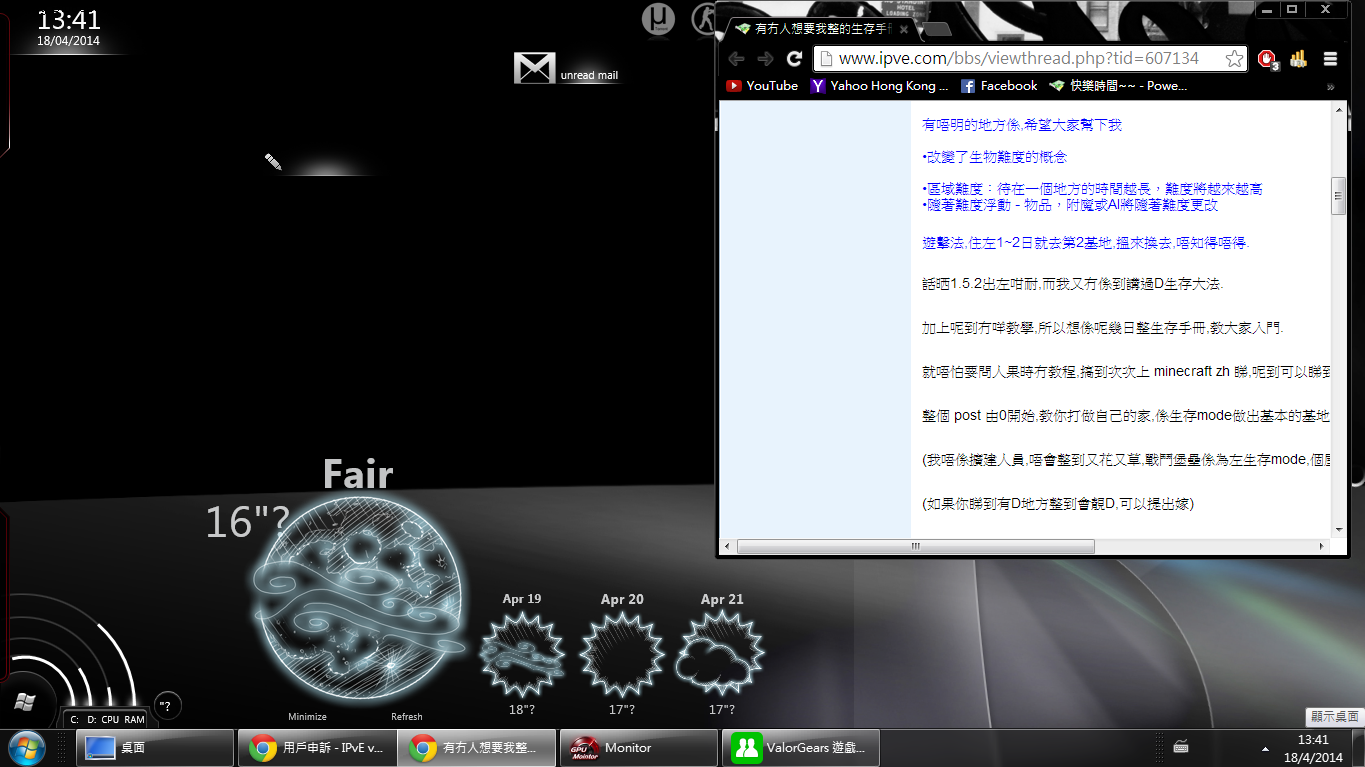Click the page icon in the address bar
This screenshot has width=1365, height=767.
[x=826, y=59]
